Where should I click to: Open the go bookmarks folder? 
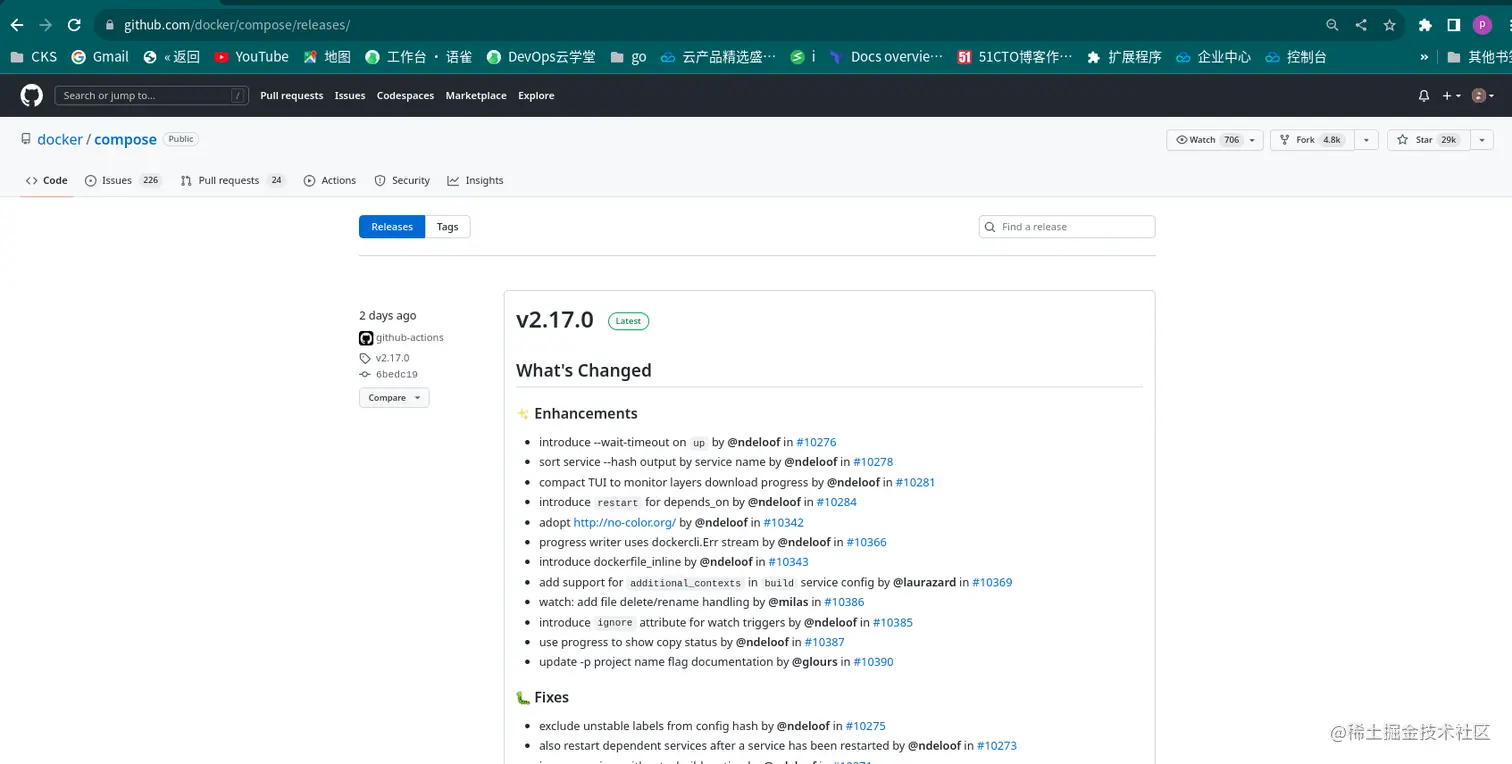tap(628, 57)
